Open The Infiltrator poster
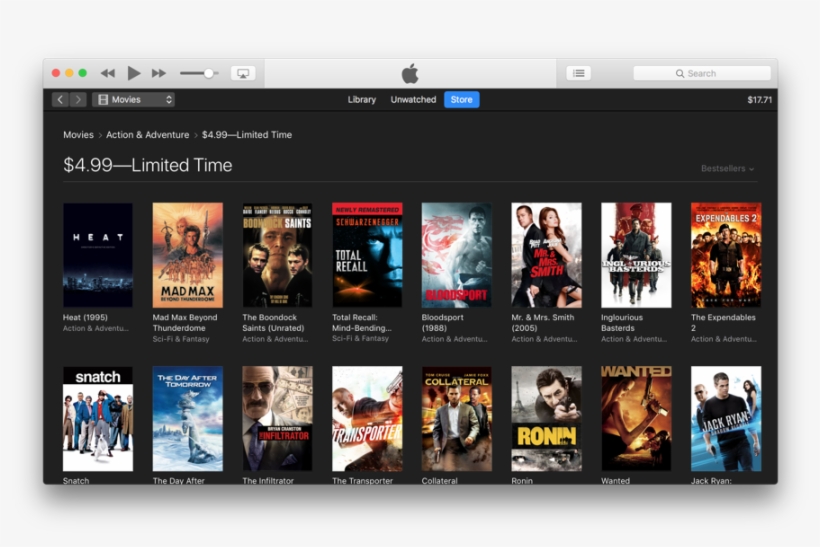Viewport: 820px width, 547px height. [277, 419]
